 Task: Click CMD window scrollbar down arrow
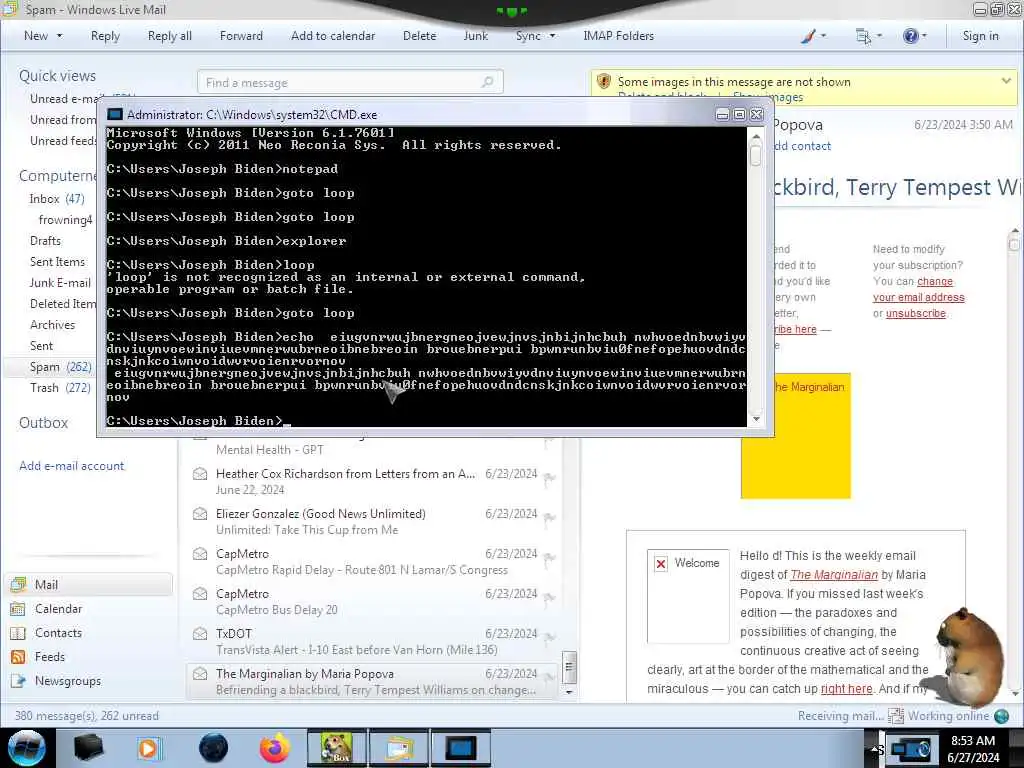pyautogui.click(x=756, y=419)
